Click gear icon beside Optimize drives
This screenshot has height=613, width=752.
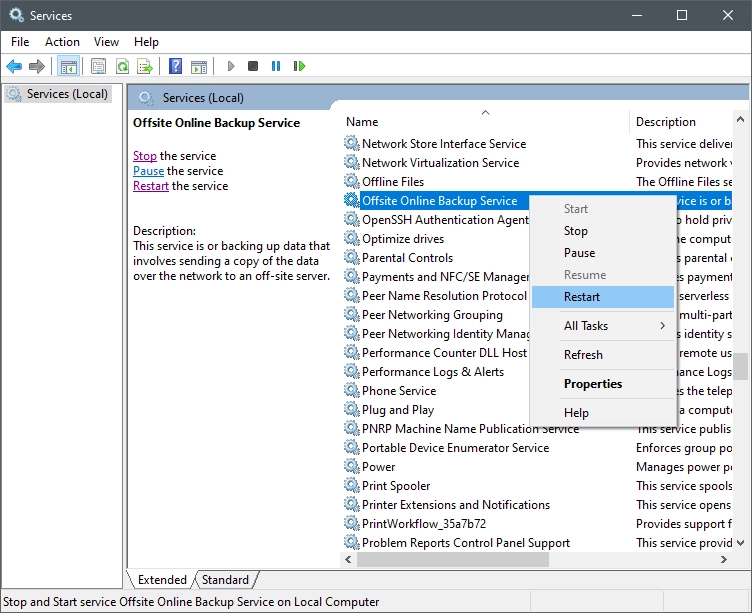click(x=352, y=238)
